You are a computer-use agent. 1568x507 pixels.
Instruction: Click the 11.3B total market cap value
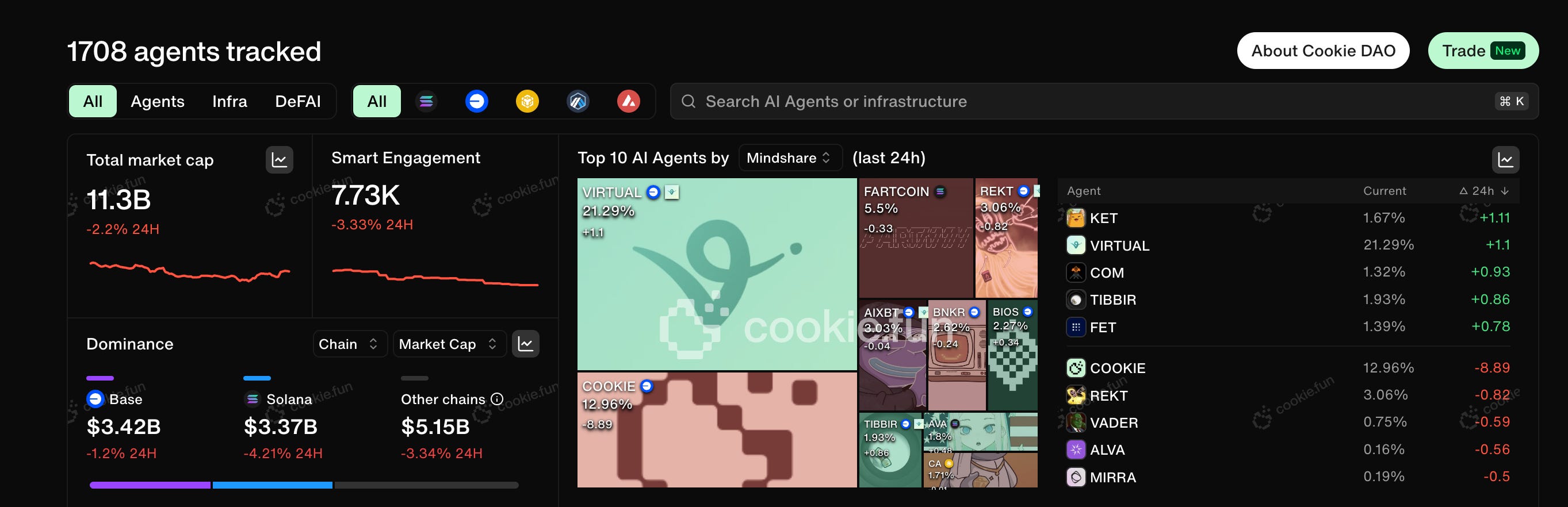click(x=118, y=199)
